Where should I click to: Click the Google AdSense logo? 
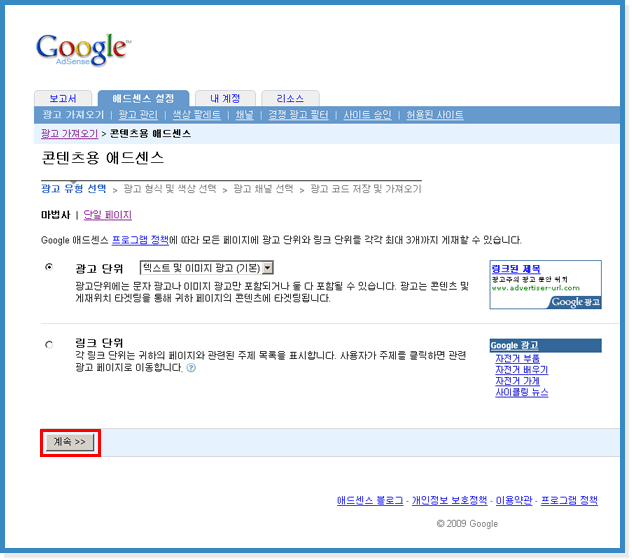[x=82, y=50]
